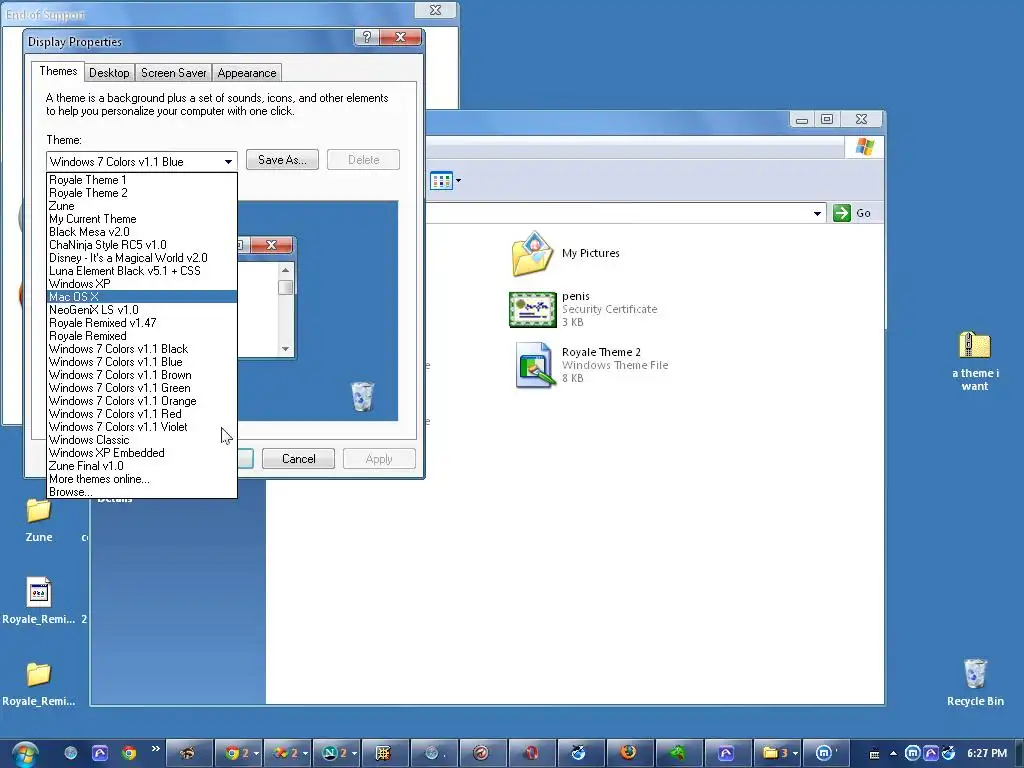Click the Windows flag logo in Explorer
The image size is (1024, 768).
865,147
